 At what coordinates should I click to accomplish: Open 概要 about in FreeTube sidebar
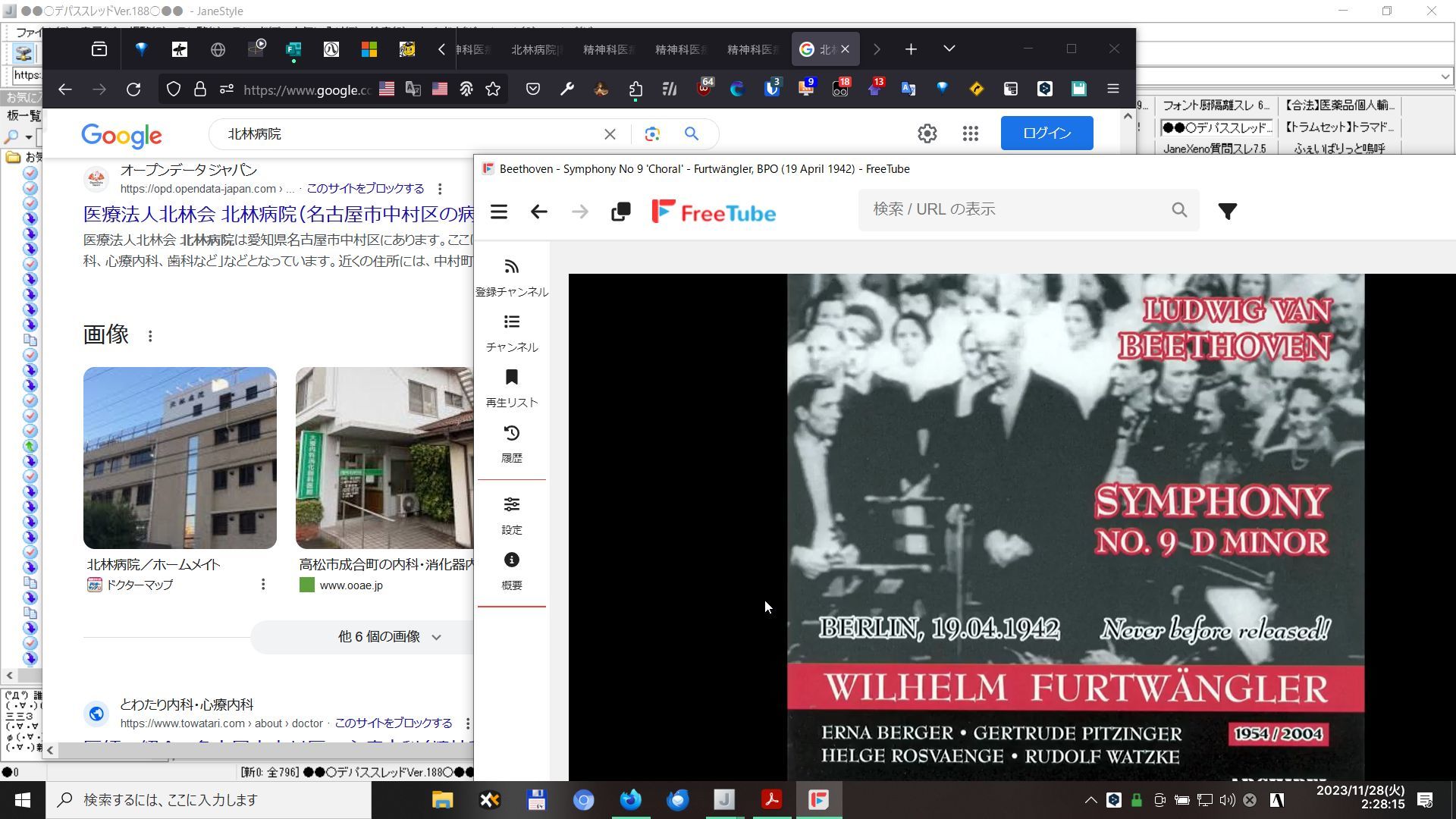512,571
